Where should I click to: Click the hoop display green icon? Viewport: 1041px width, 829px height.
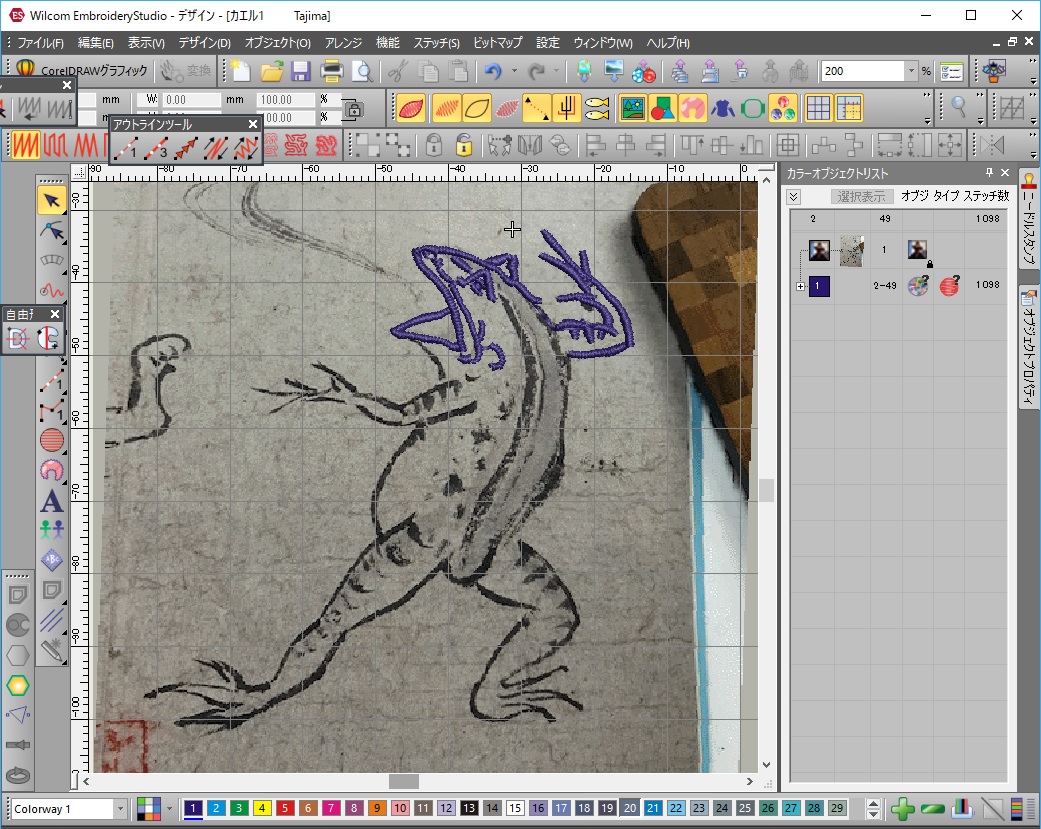[753, 108]
